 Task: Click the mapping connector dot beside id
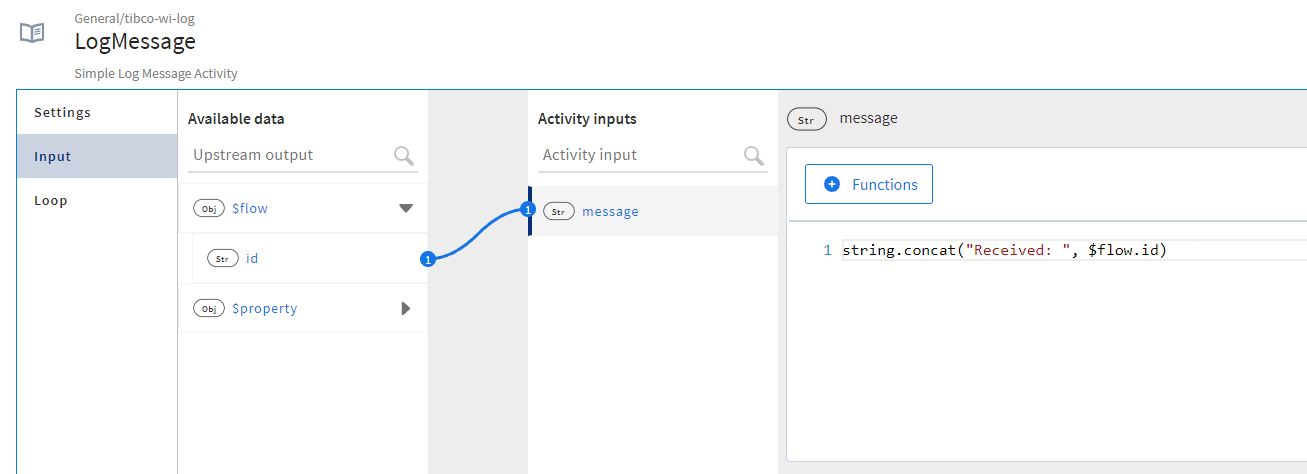428,260
